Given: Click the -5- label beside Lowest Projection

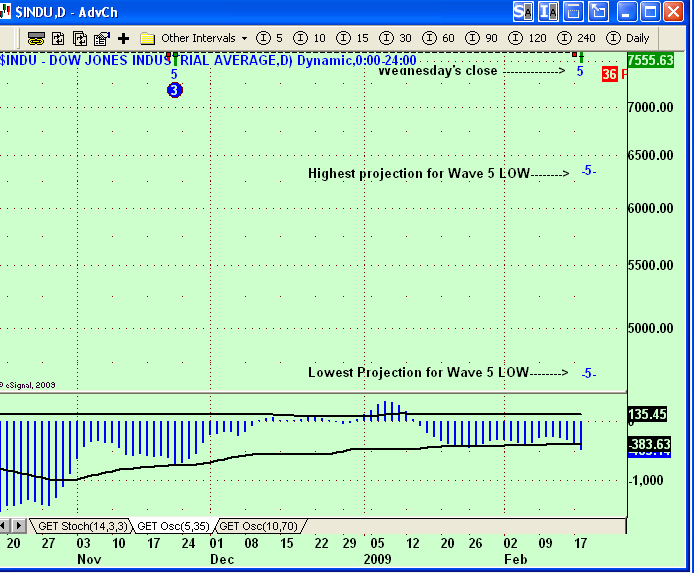Looking at the screenshot, I should tap(589, 373).
